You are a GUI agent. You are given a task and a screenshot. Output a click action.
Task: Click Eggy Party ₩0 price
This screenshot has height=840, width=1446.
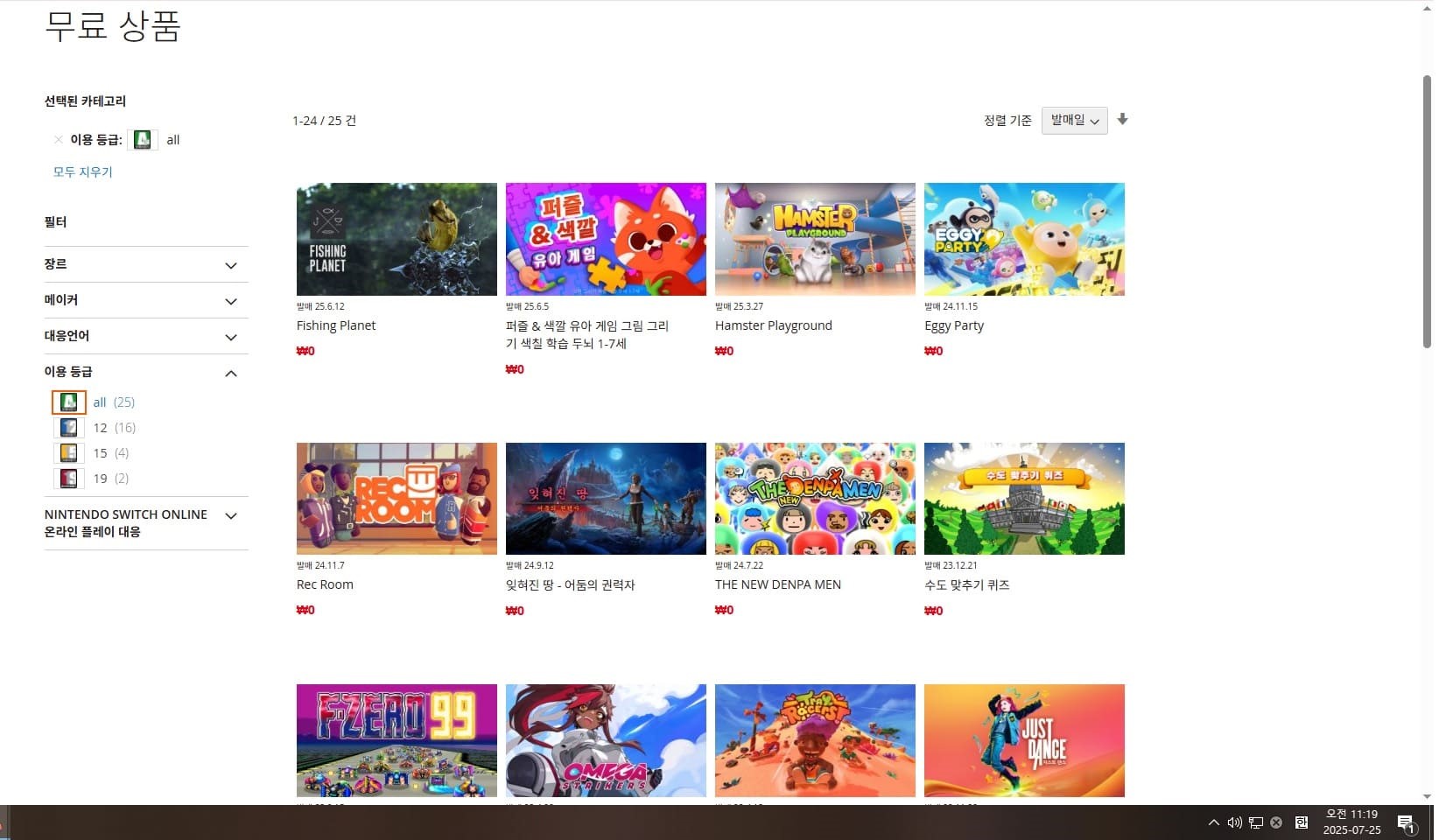click(933, 351)
